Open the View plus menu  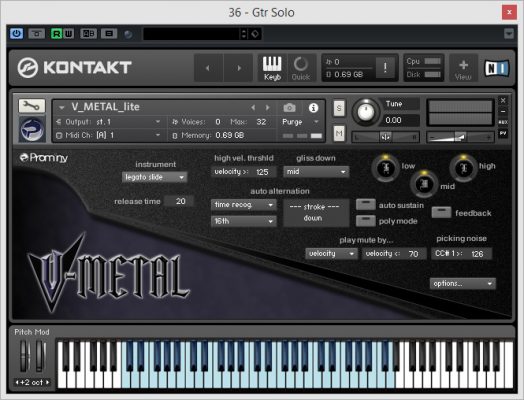coord(463,69)
